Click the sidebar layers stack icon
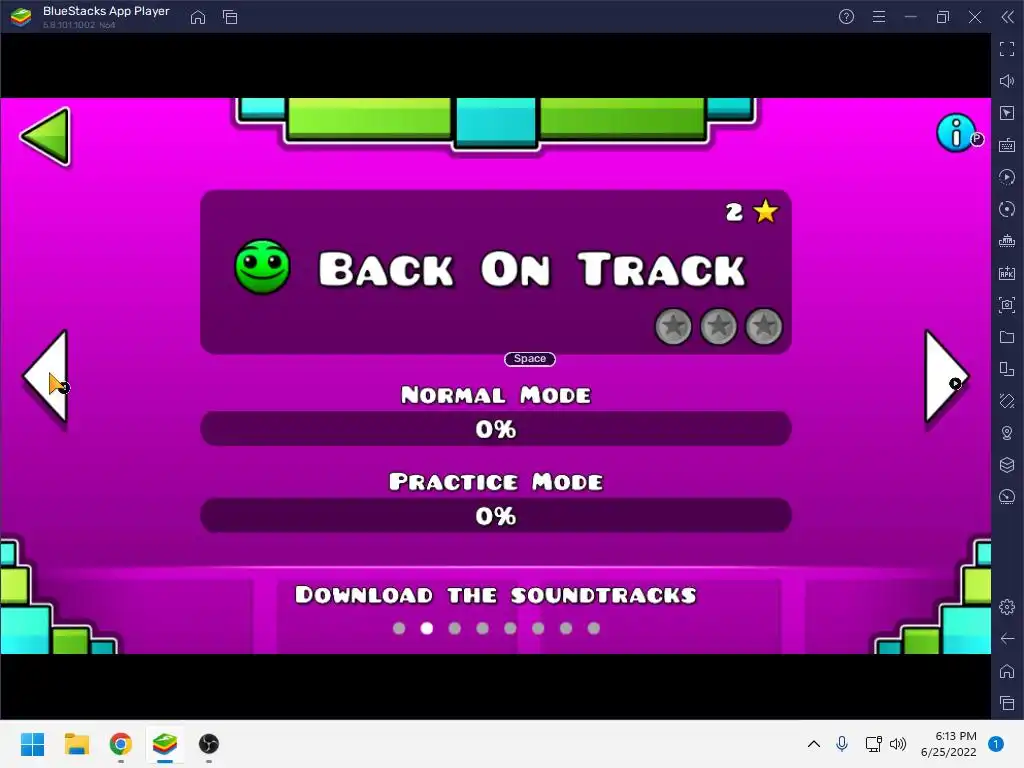 [x=1007, y=465]
